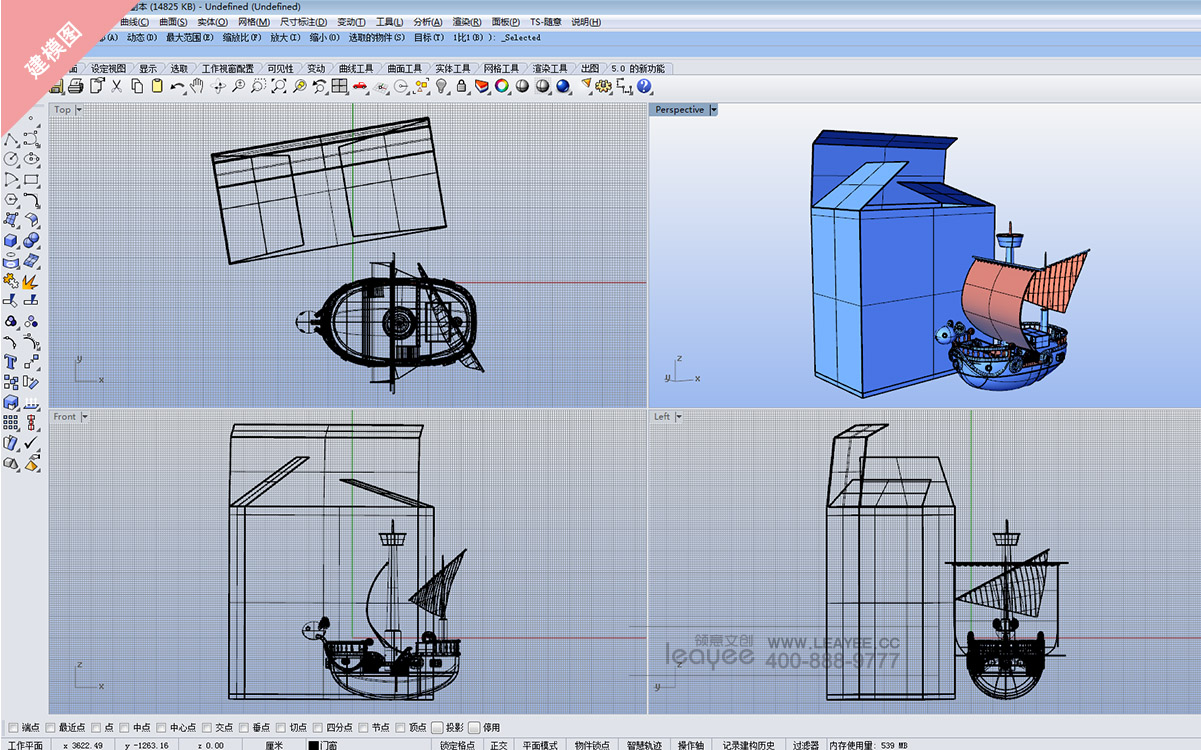Open the 曲面(S) menu
Viewport: 1201px width, 750px height.
pos(173,22)
